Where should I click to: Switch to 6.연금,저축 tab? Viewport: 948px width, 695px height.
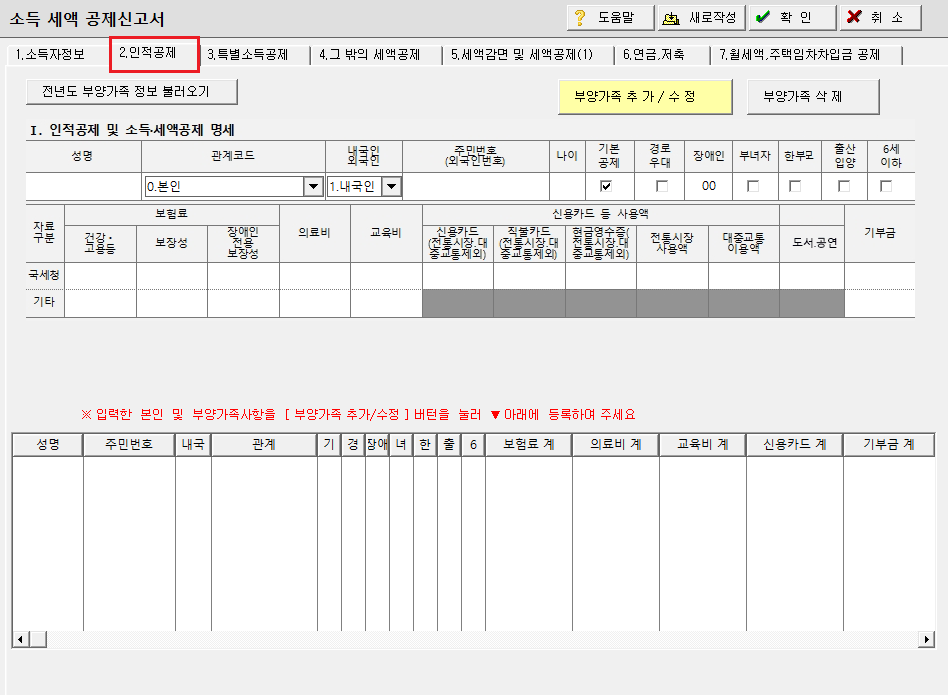pyautogui.click(x=654, y=54)
